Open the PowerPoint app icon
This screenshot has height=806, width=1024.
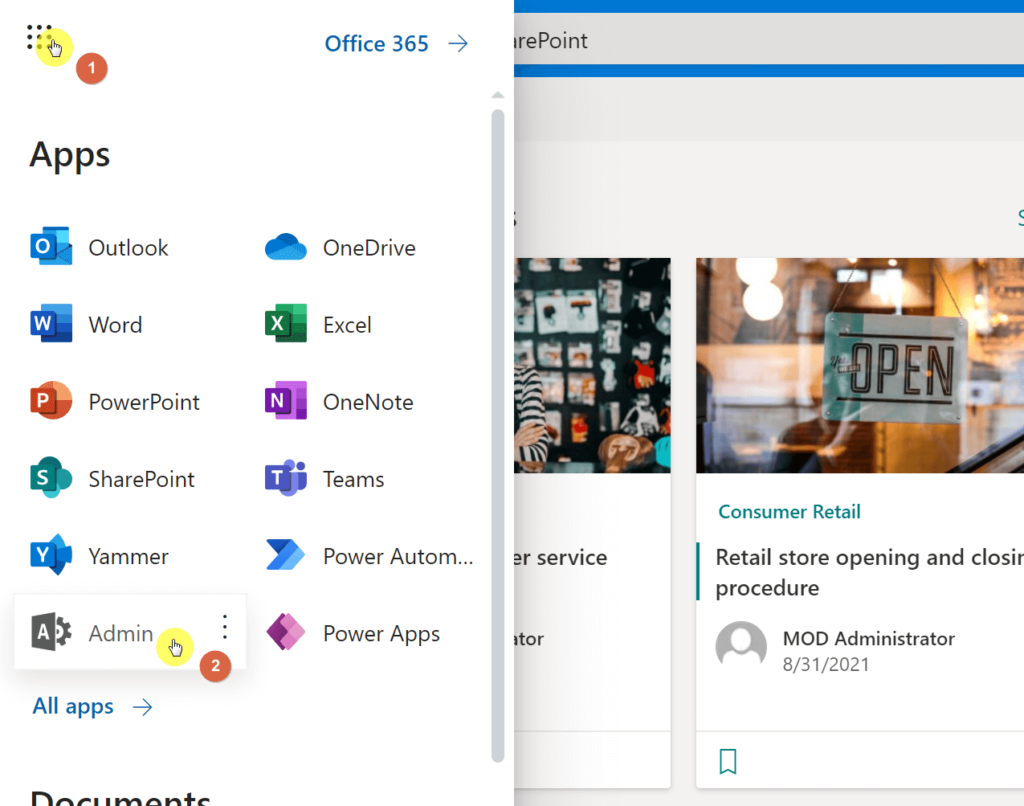[x=51, y=400]
